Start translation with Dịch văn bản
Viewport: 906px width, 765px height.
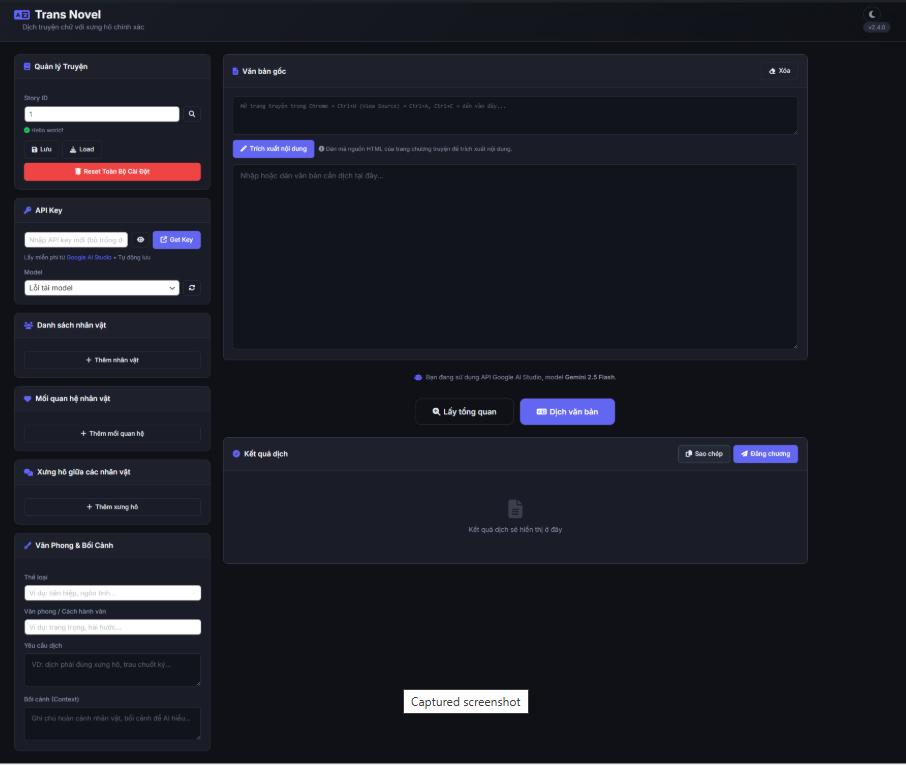567,412
